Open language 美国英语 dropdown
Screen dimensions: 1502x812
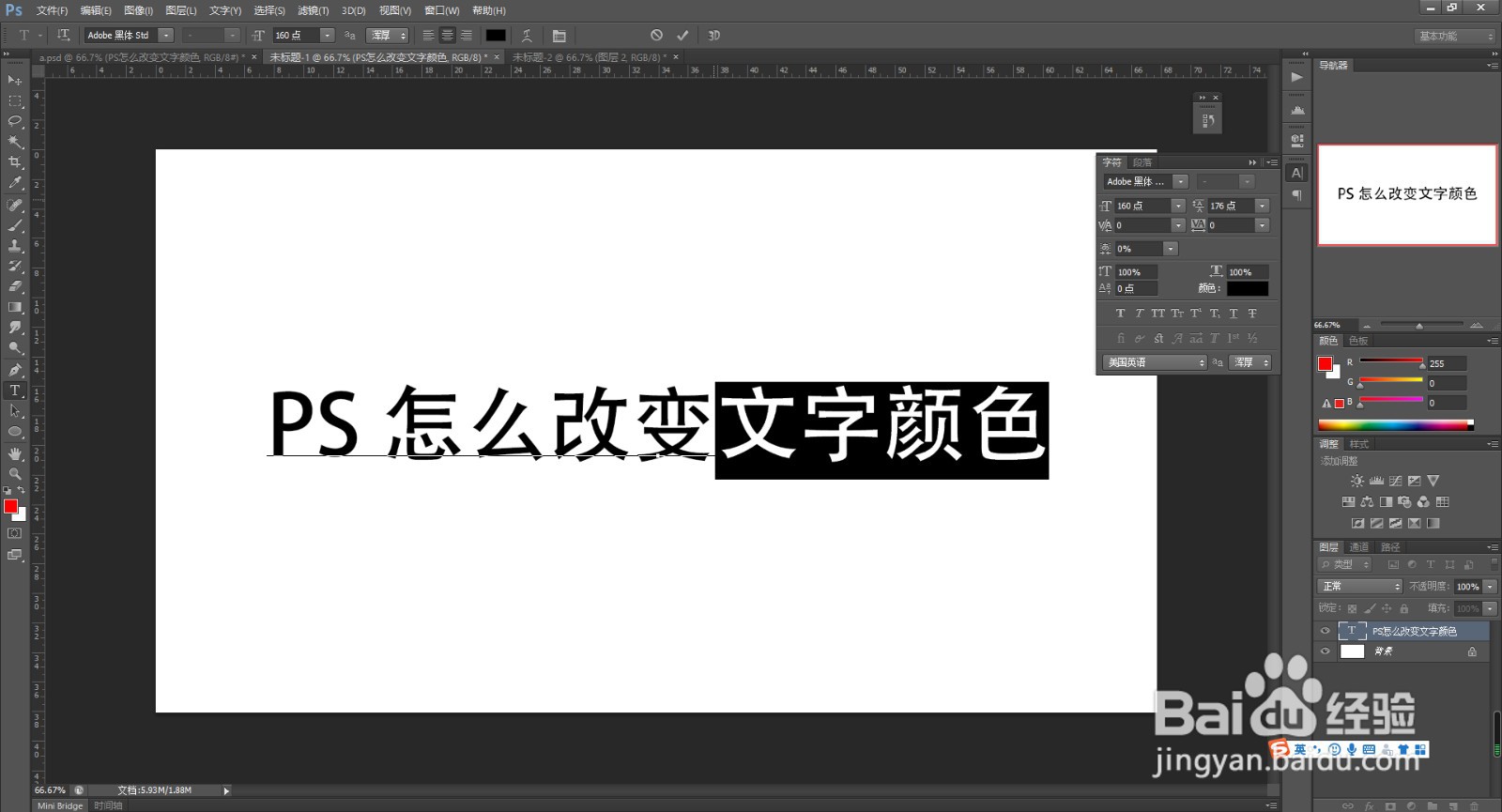[x=1156, y=362]
